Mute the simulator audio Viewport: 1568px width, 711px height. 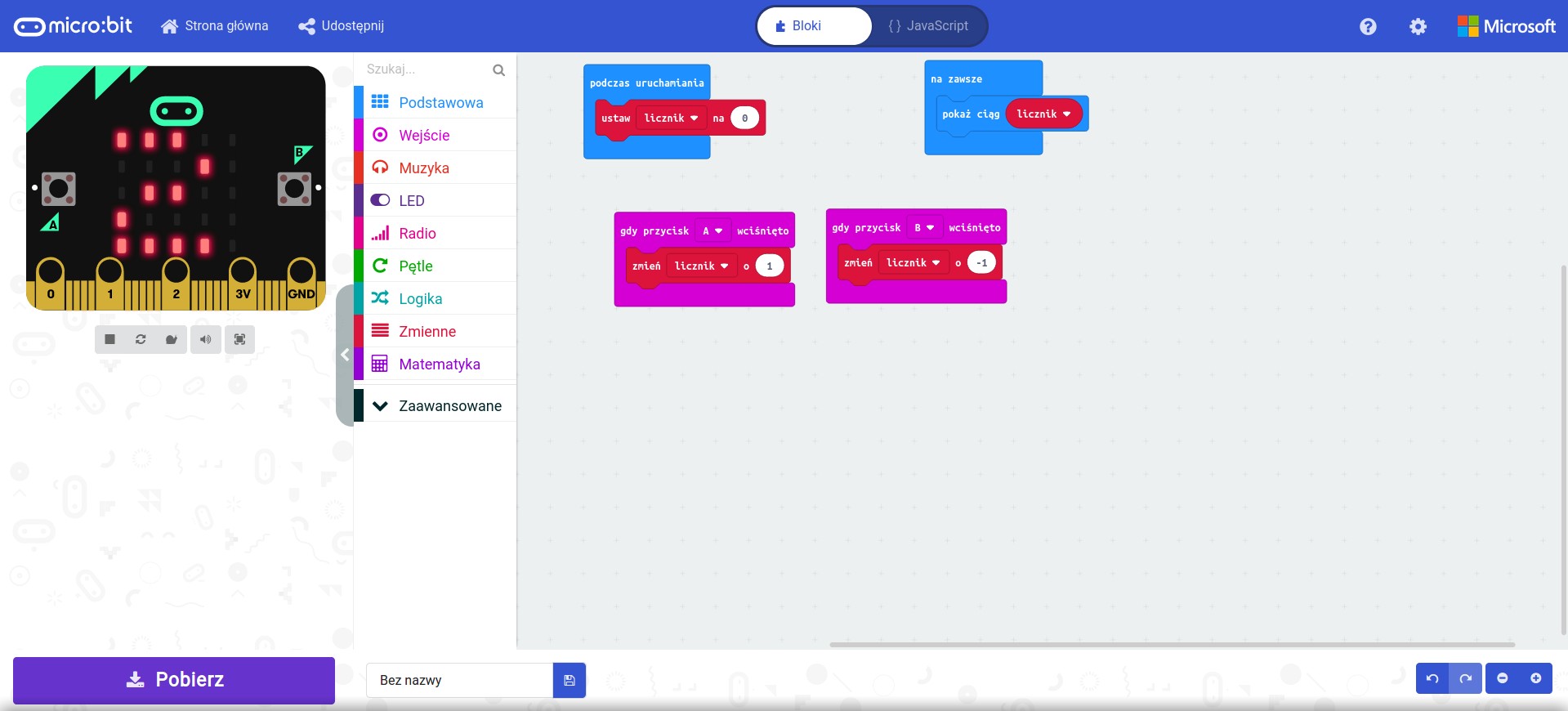point(205,339)
